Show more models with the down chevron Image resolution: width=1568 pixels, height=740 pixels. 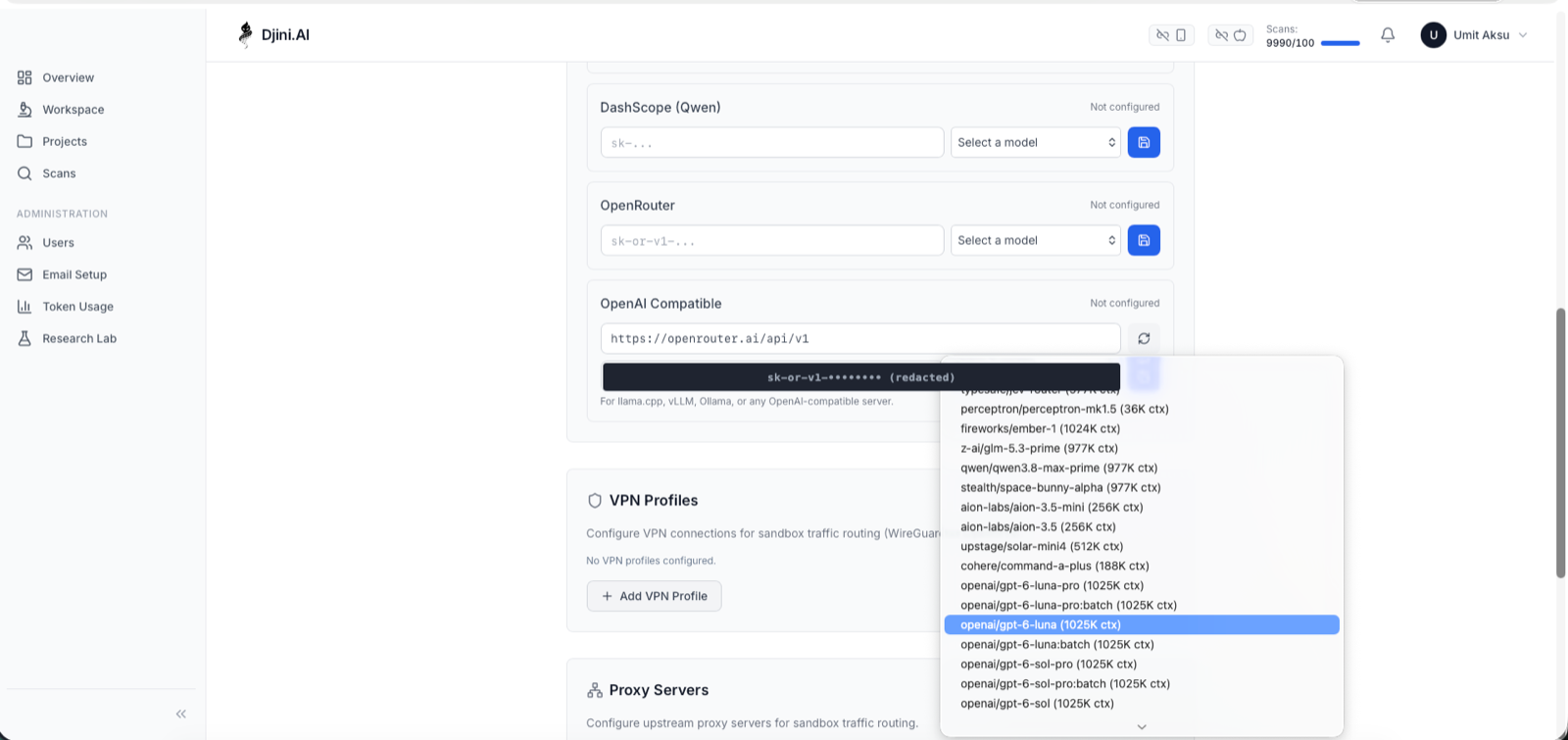point(1142,726)
